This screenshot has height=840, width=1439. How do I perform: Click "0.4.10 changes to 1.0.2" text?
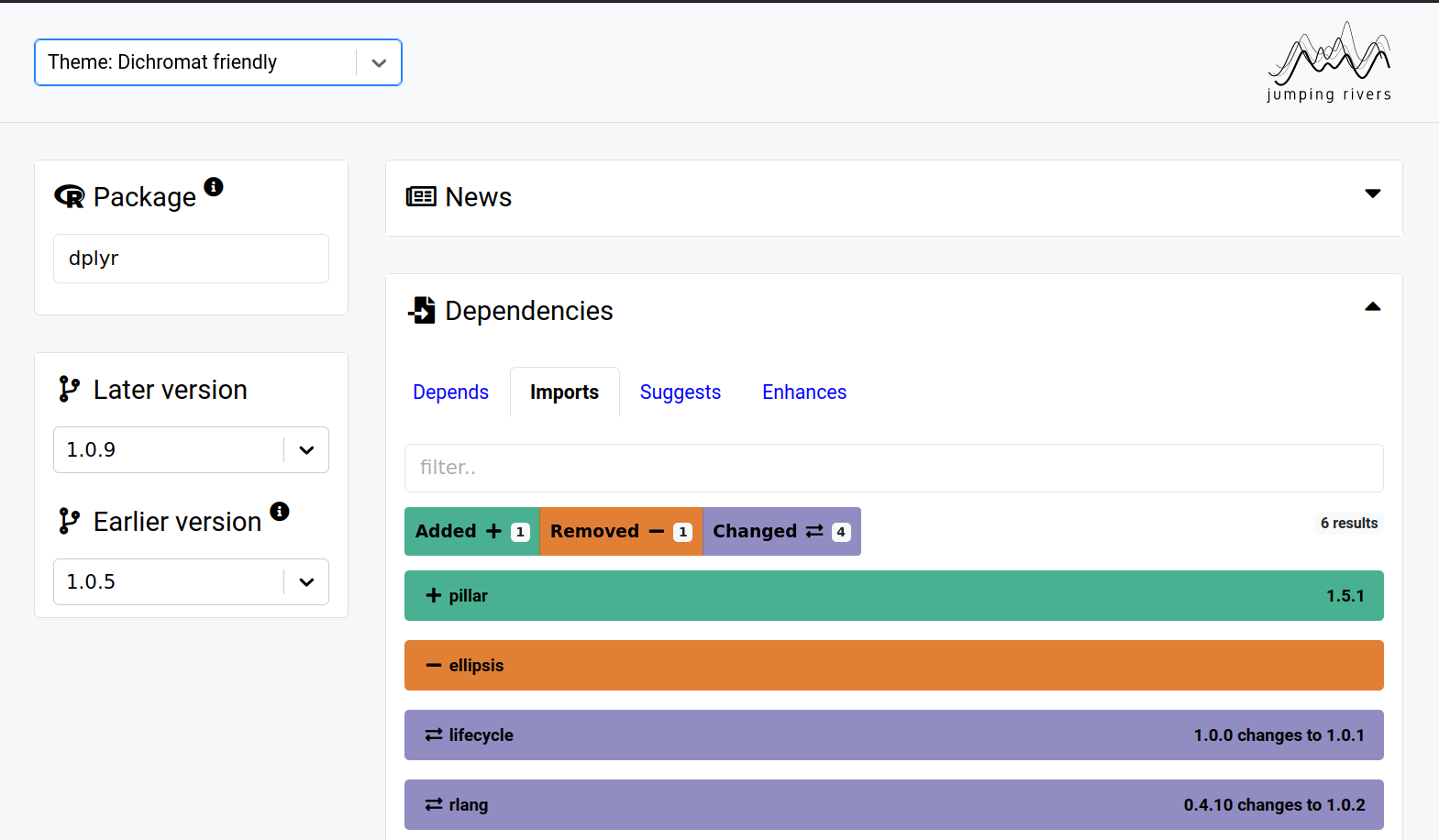pos(1274,804)
